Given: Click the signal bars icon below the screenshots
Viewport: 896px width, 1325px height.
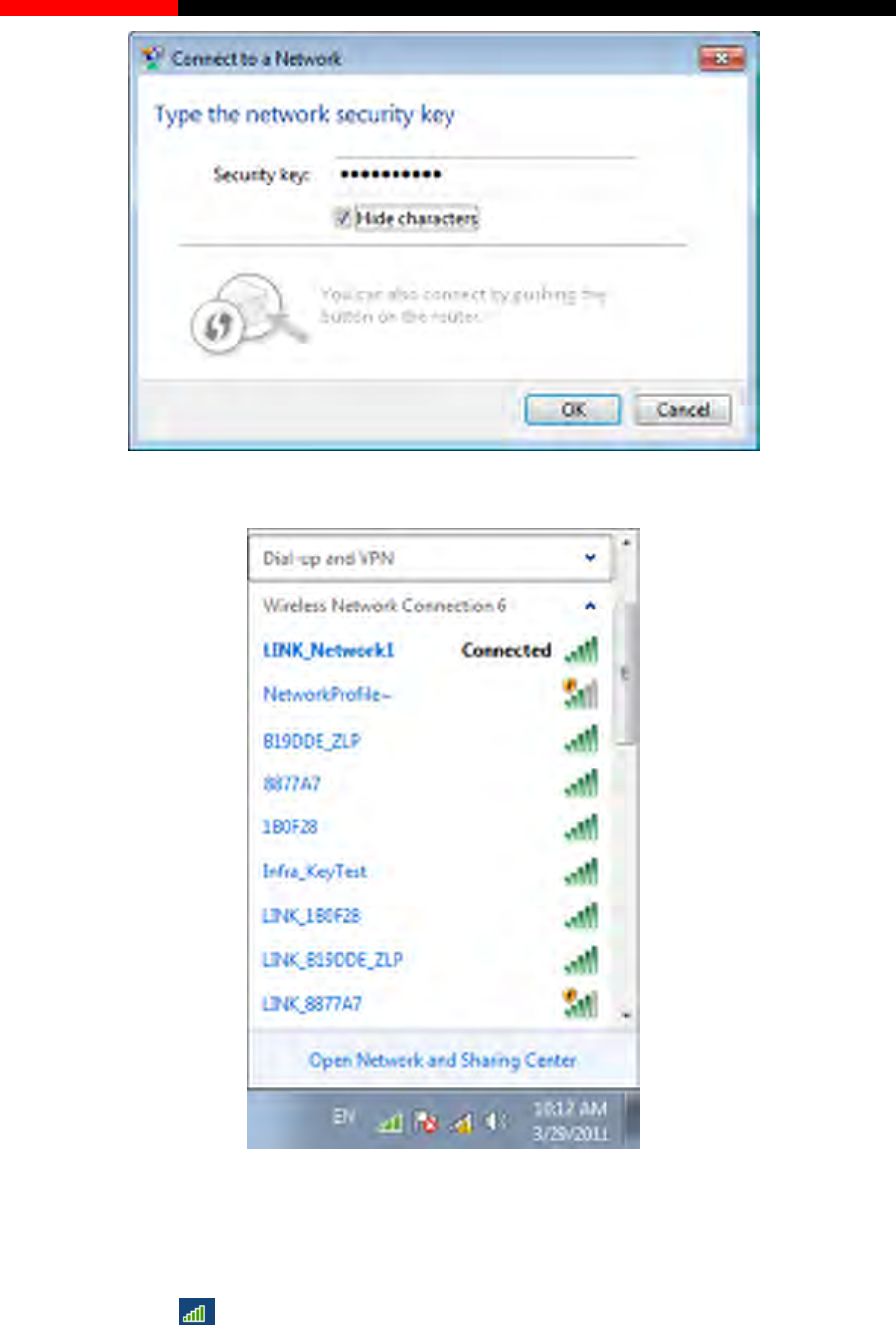Looking at the screenshot, I should pos(196,1311).
